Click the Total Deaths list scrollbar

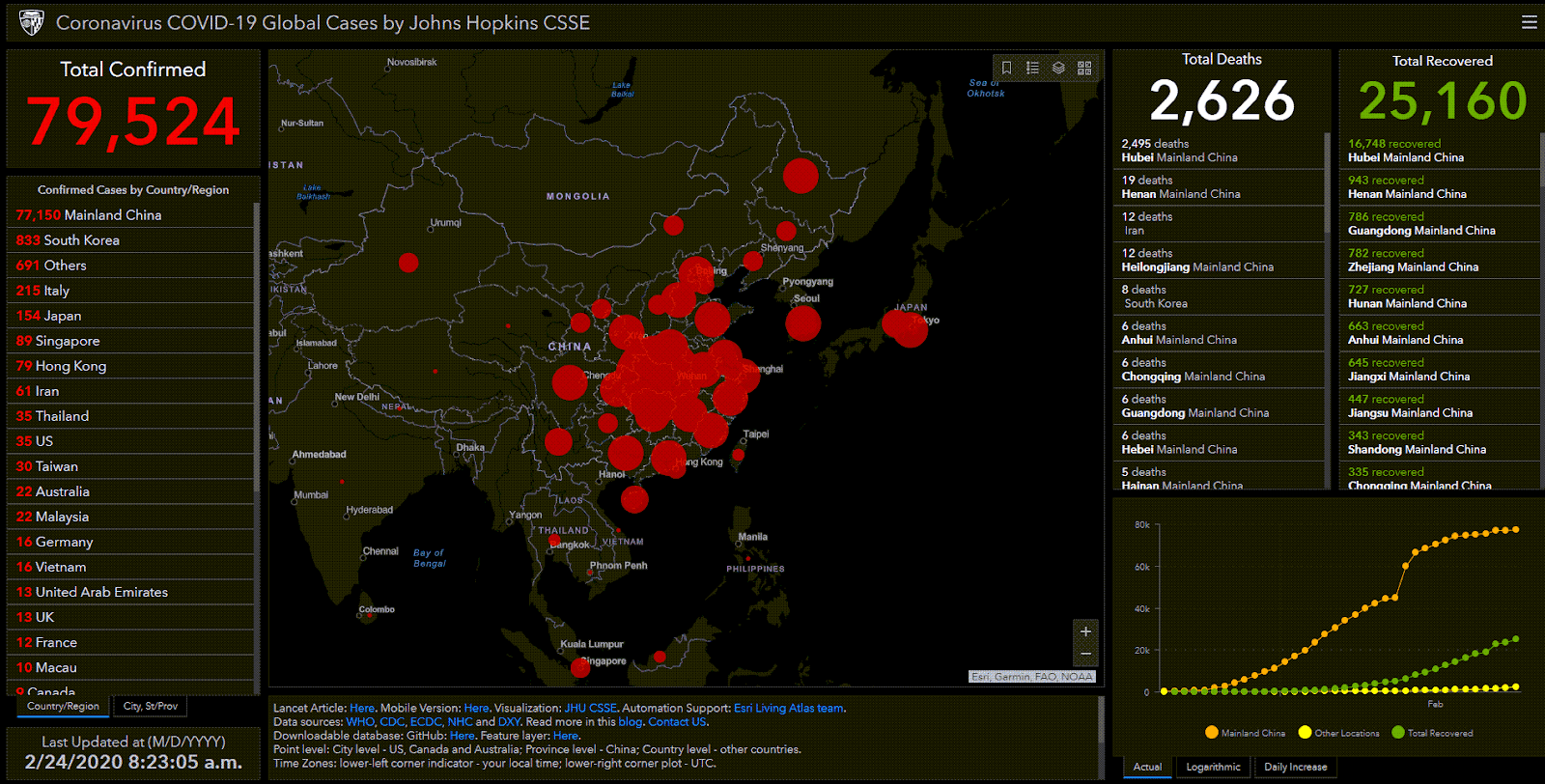(1327, 183)
